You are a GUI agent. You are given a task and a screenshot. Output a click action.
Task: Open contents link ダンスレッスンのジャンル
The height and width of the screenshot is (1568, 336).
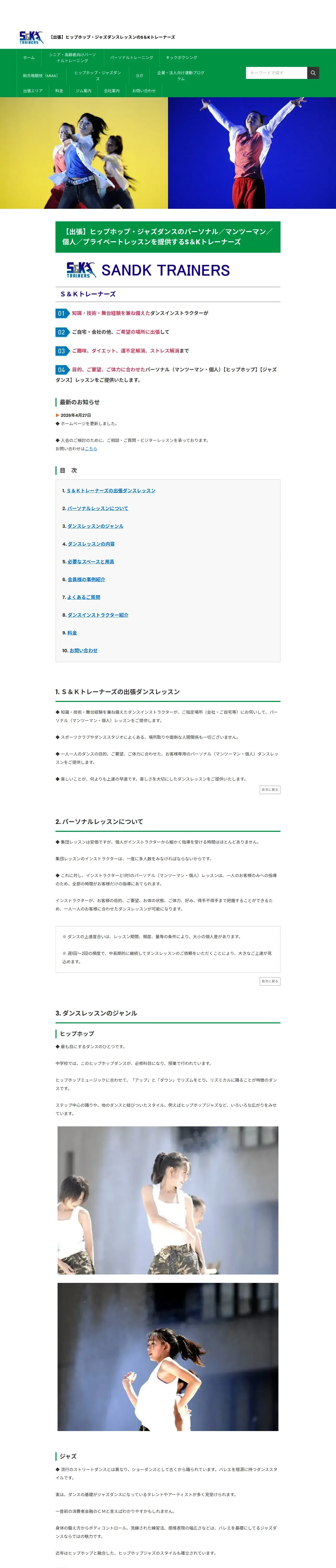95,526
